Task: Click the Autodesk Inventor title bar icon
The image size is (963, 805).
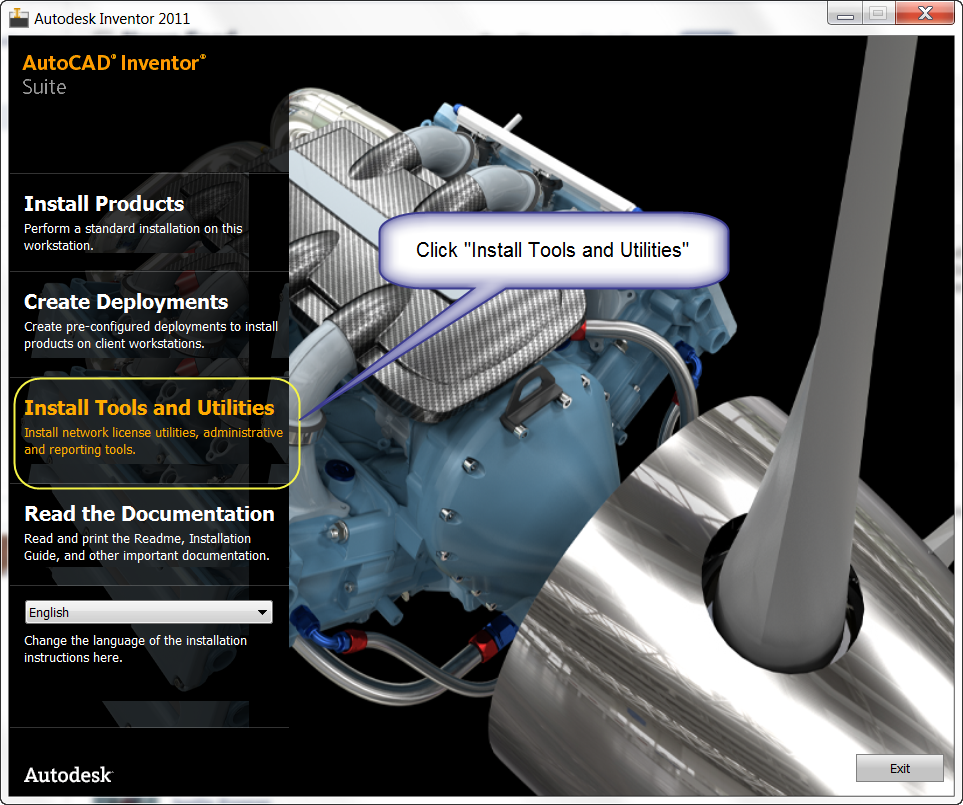Action: point(19,18)
